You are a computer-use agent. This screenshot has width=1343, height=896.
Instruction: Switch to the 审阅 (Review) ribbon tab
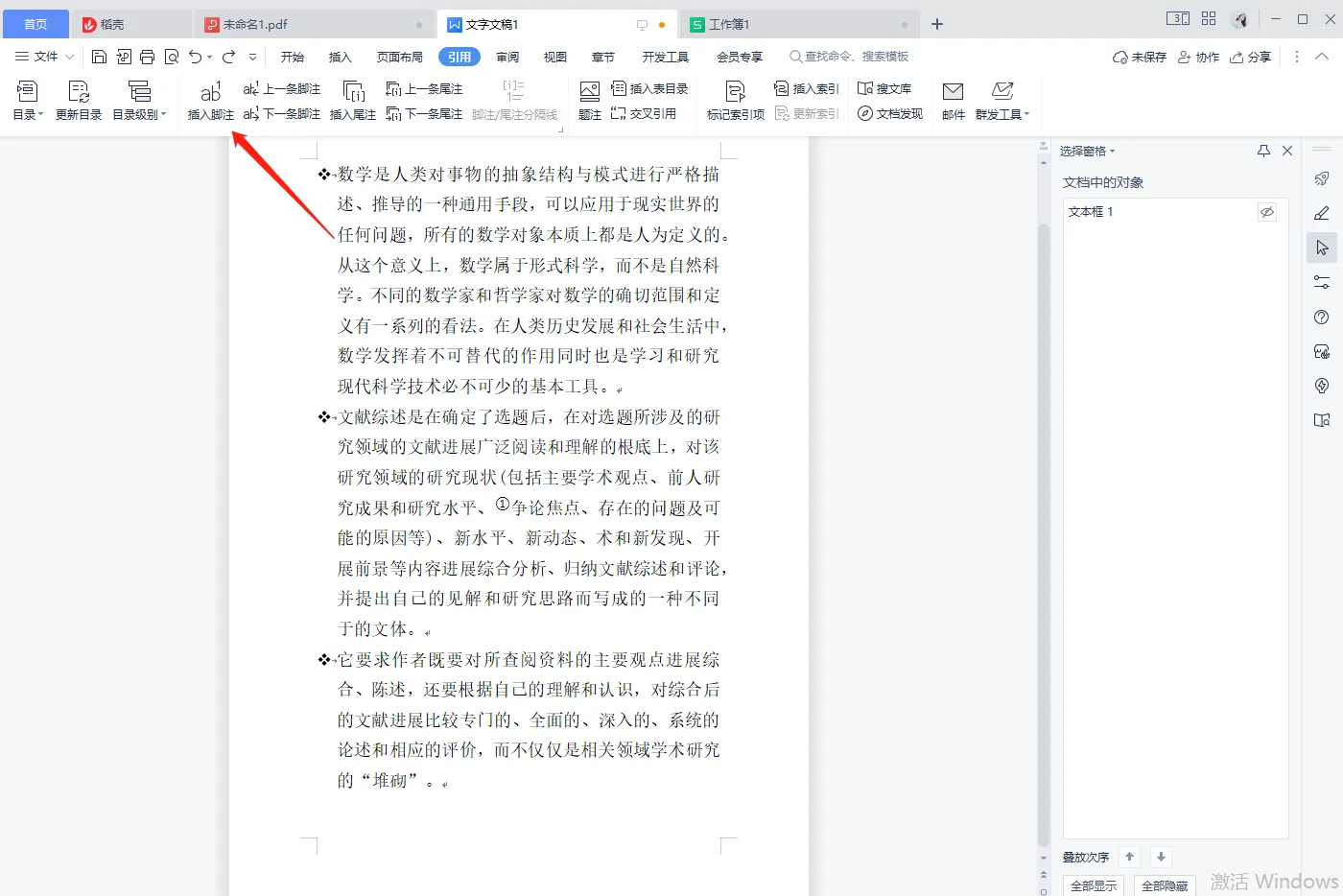point(507,57)
